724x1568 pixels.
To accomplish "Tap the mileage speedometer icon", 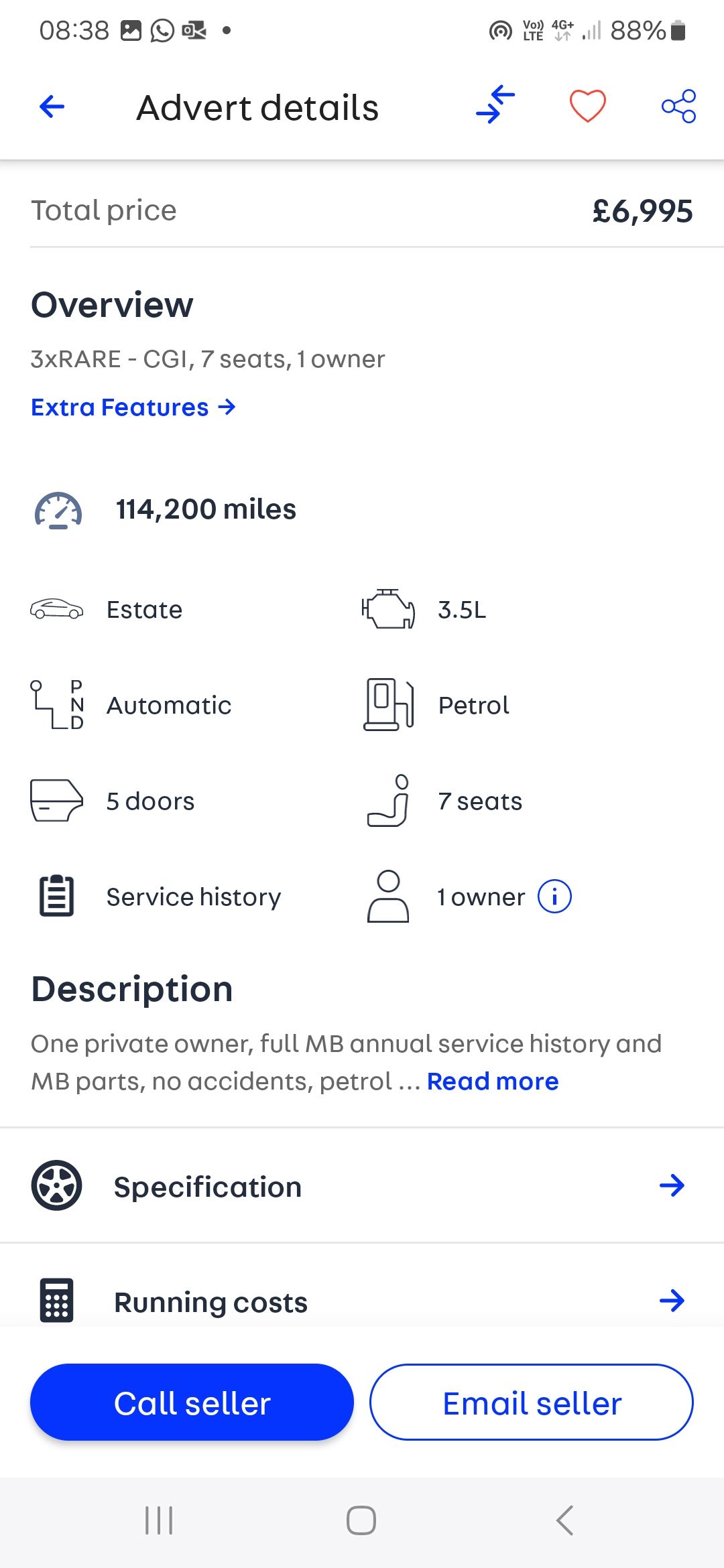I will pyautogui.click(x=58, y=510).
